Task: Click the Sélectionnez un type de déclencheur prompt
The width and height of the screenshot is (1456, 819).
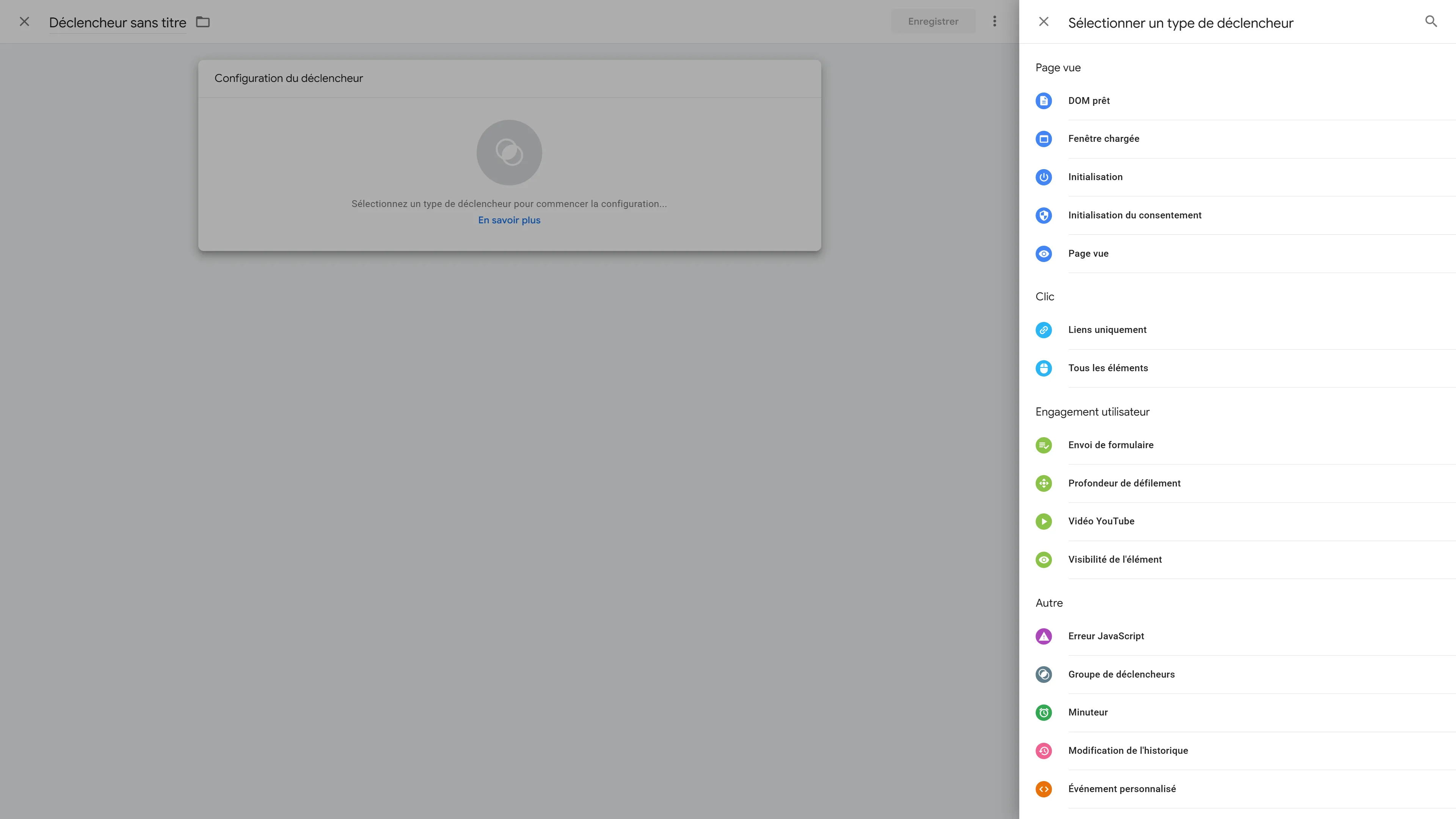Action: (509, 204)
